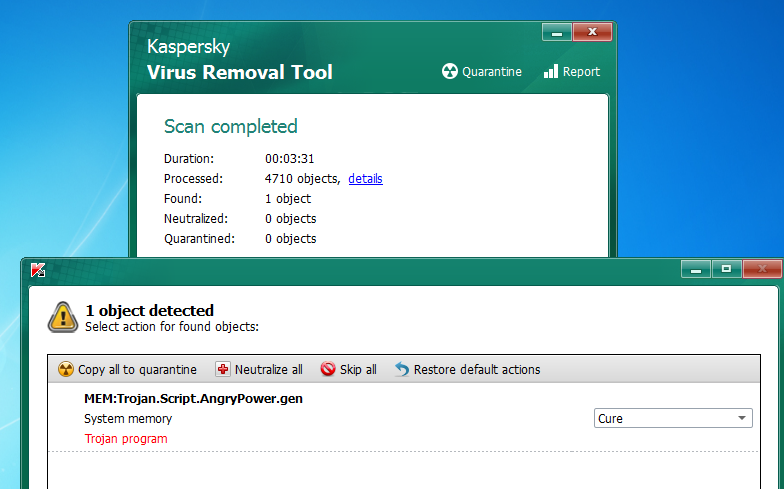Open the Cure action dropdown
Image resolution: width=784 pixels, height=489 pixels.
[673, 418]
